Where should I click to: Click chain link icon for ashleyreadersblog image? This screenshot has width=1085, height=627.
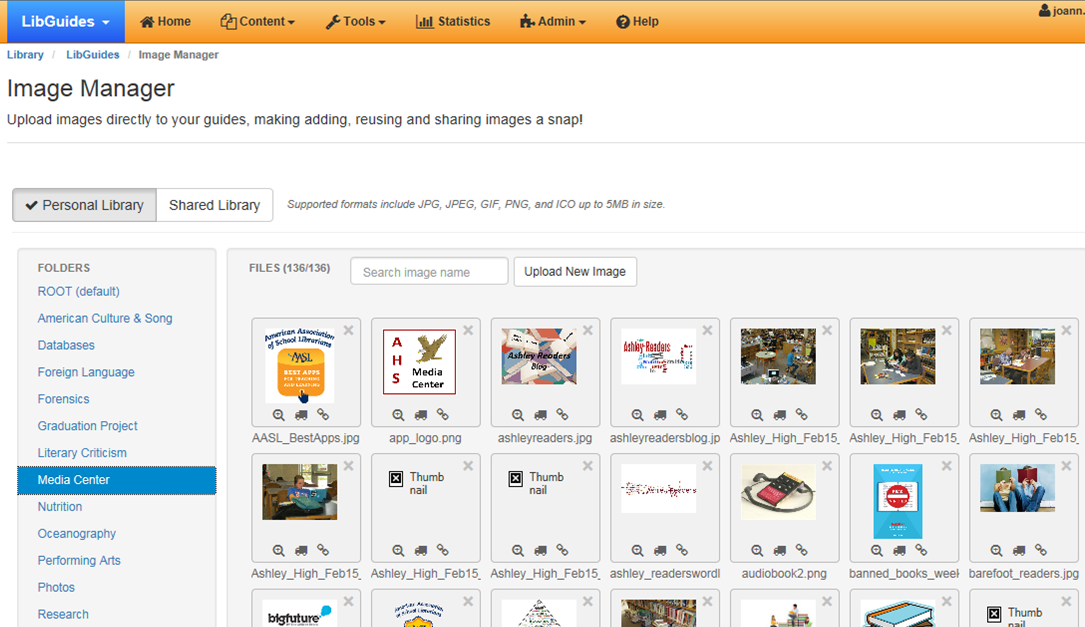pos(682,415)
